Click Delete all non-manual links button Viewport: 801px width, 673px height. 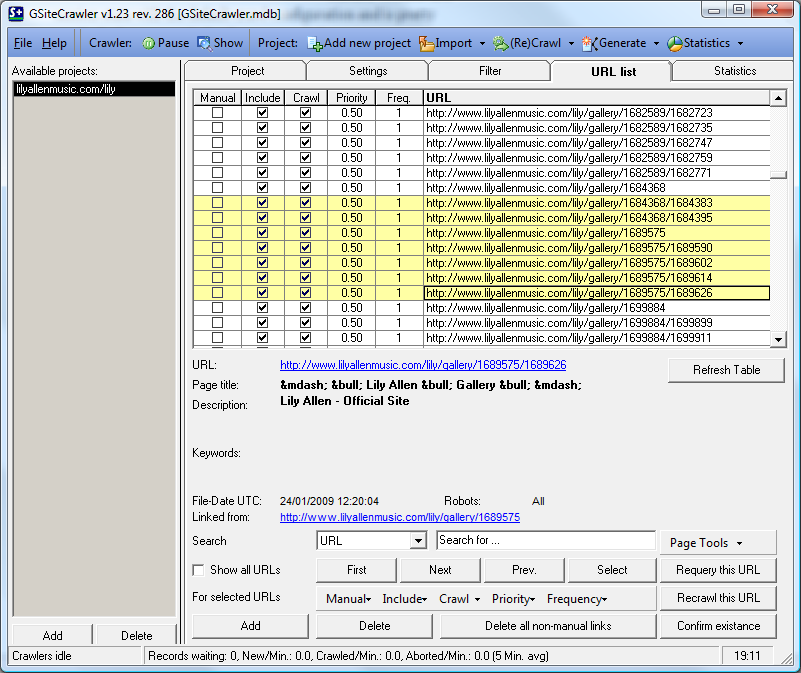pos(548,626)
